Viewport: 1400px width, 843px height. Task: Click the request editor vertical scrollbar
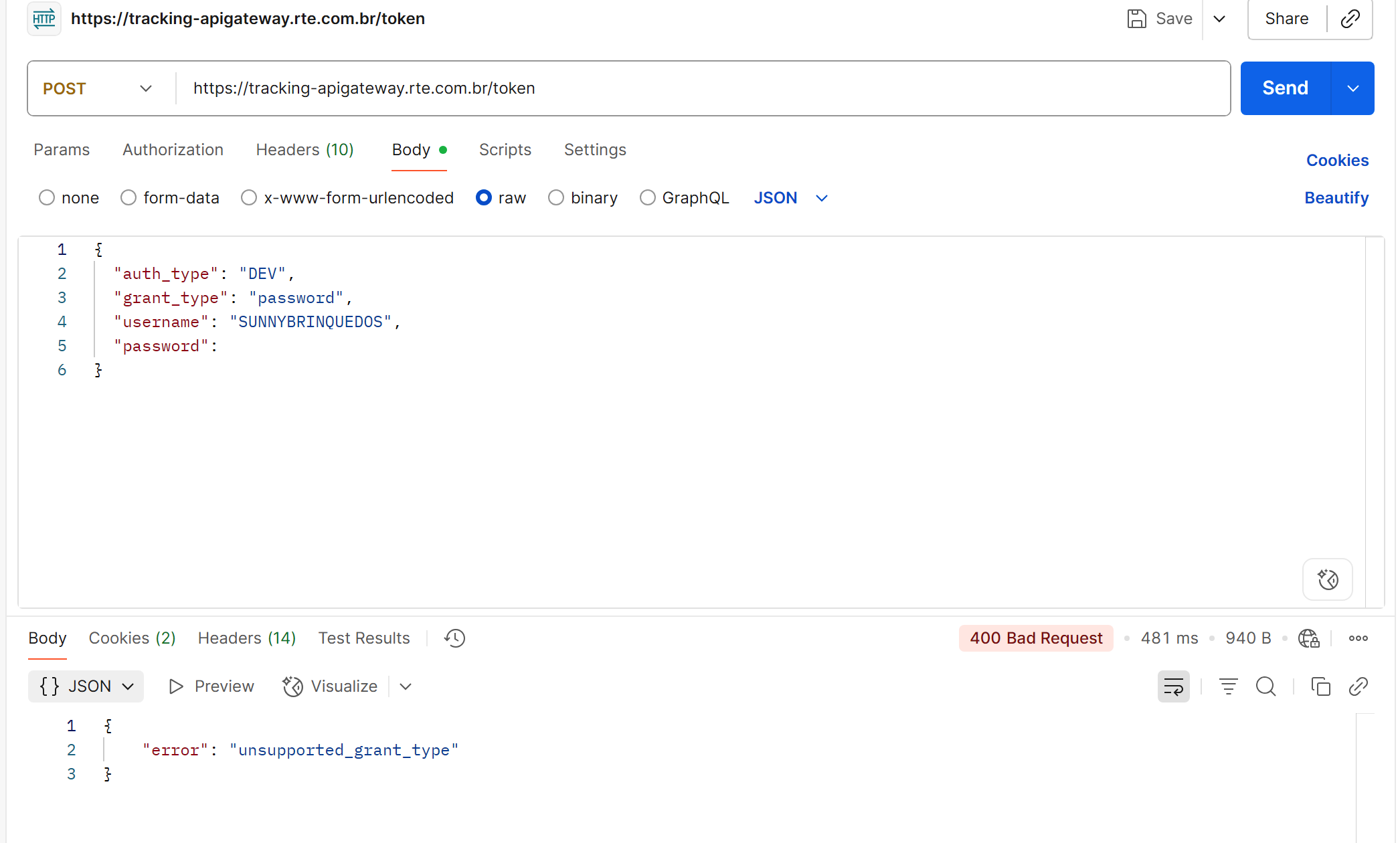click(1375, 421)
